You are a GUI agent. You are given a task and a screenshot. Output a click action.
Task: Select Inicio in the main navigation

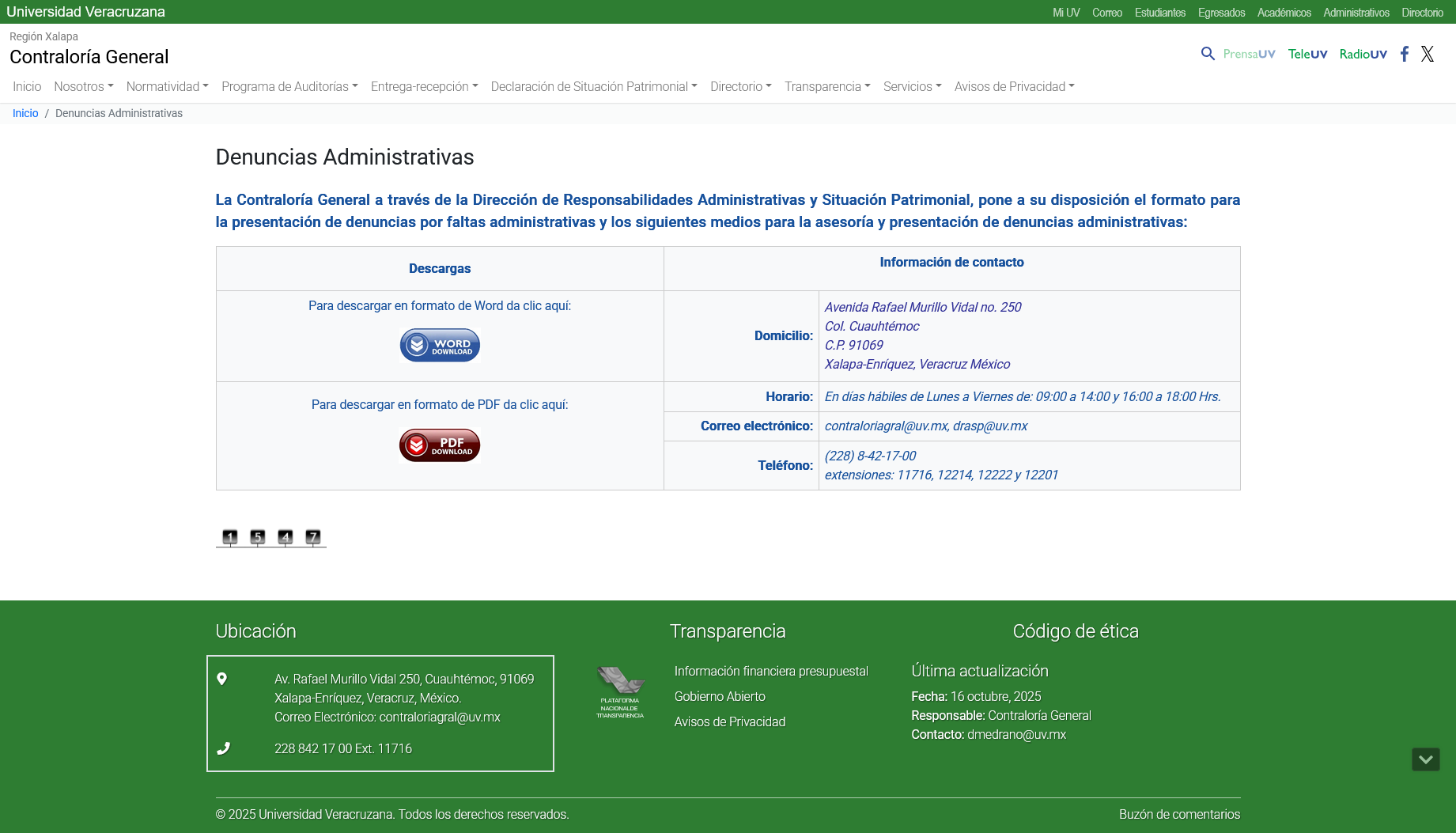point(27,87)
